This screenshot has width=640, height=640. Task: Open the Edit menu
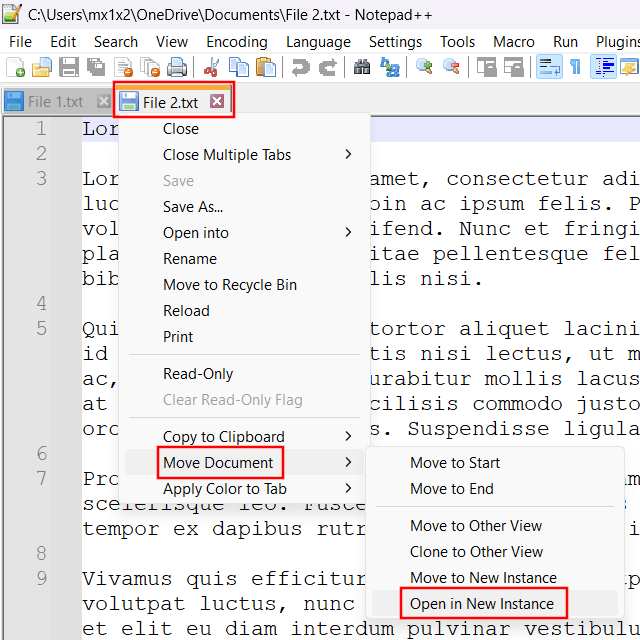(x=63, y=42)
